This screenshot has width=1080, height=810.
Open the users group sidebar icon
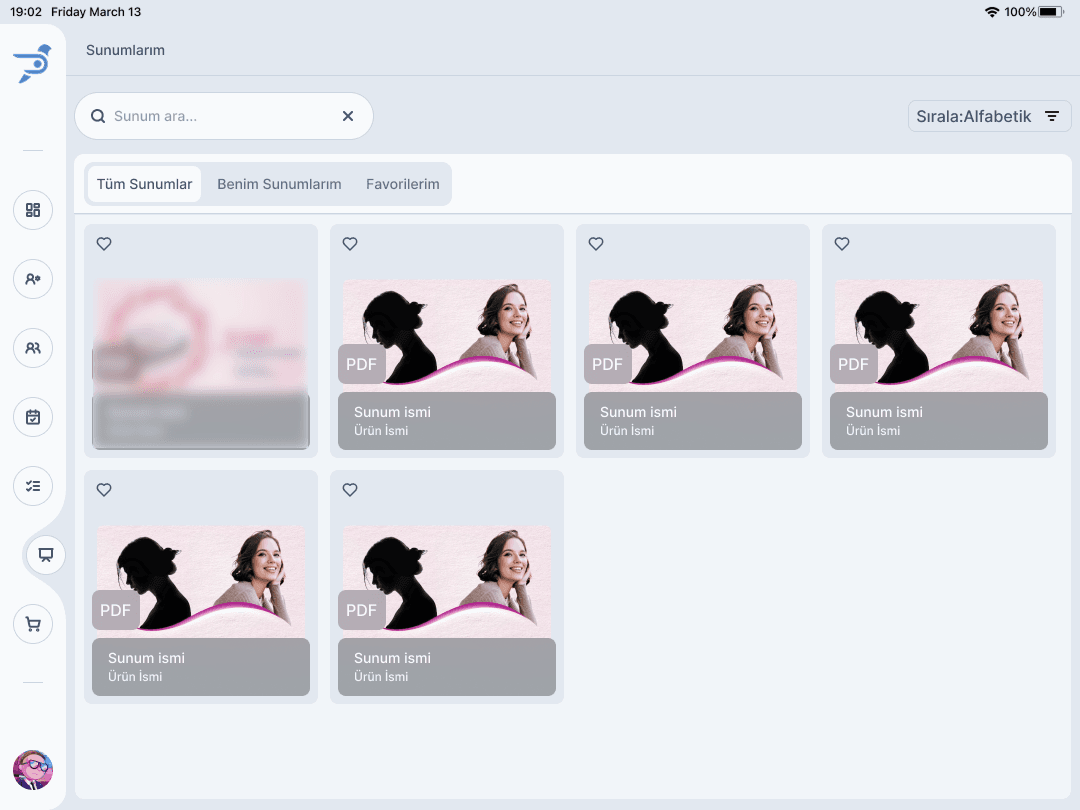[33, 348]
